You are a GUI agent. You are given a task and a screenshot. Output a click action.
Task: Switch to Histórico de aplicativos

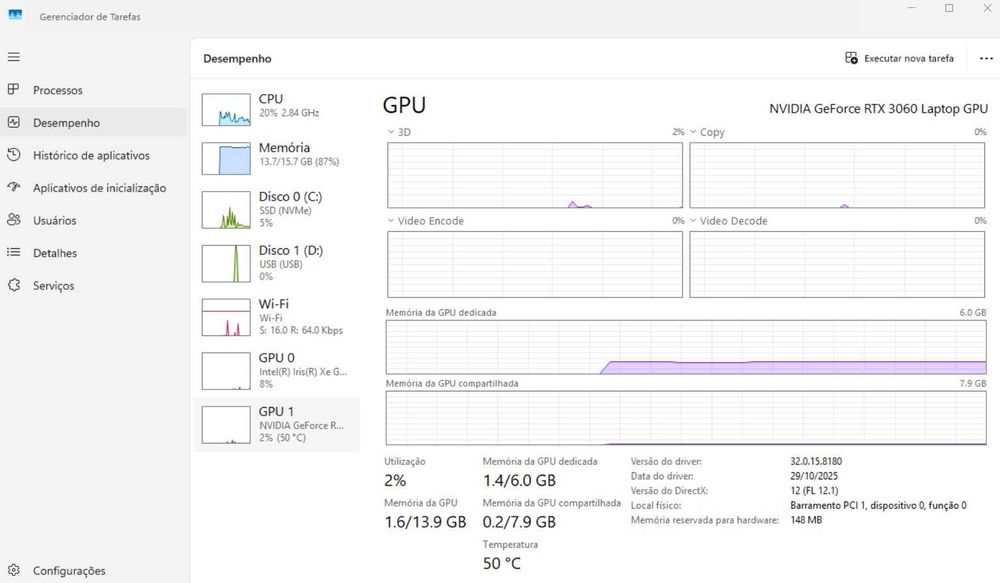tap(93, 155)
